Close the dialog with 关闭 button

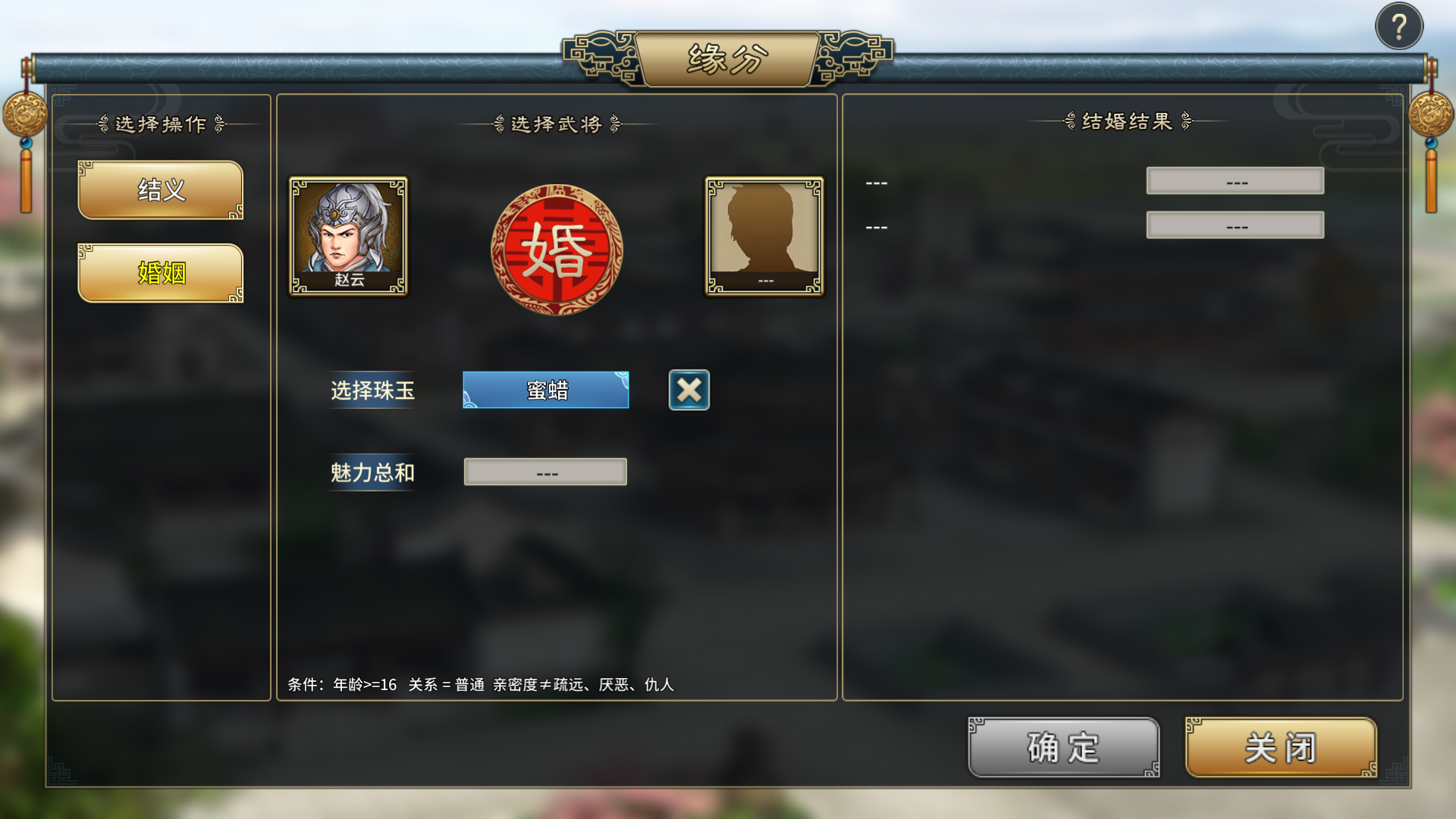(x=1281, y=747)
